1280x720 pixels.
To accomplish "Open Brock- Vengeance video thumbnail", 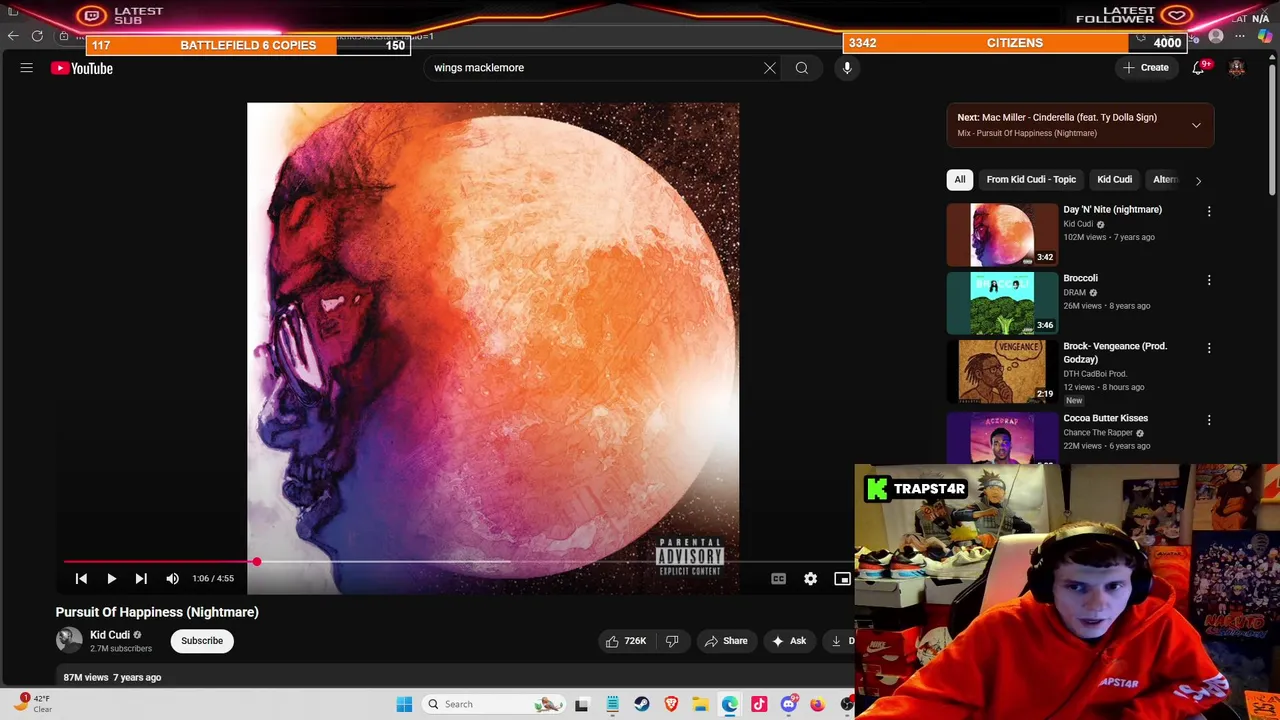I will point(1002,371).
